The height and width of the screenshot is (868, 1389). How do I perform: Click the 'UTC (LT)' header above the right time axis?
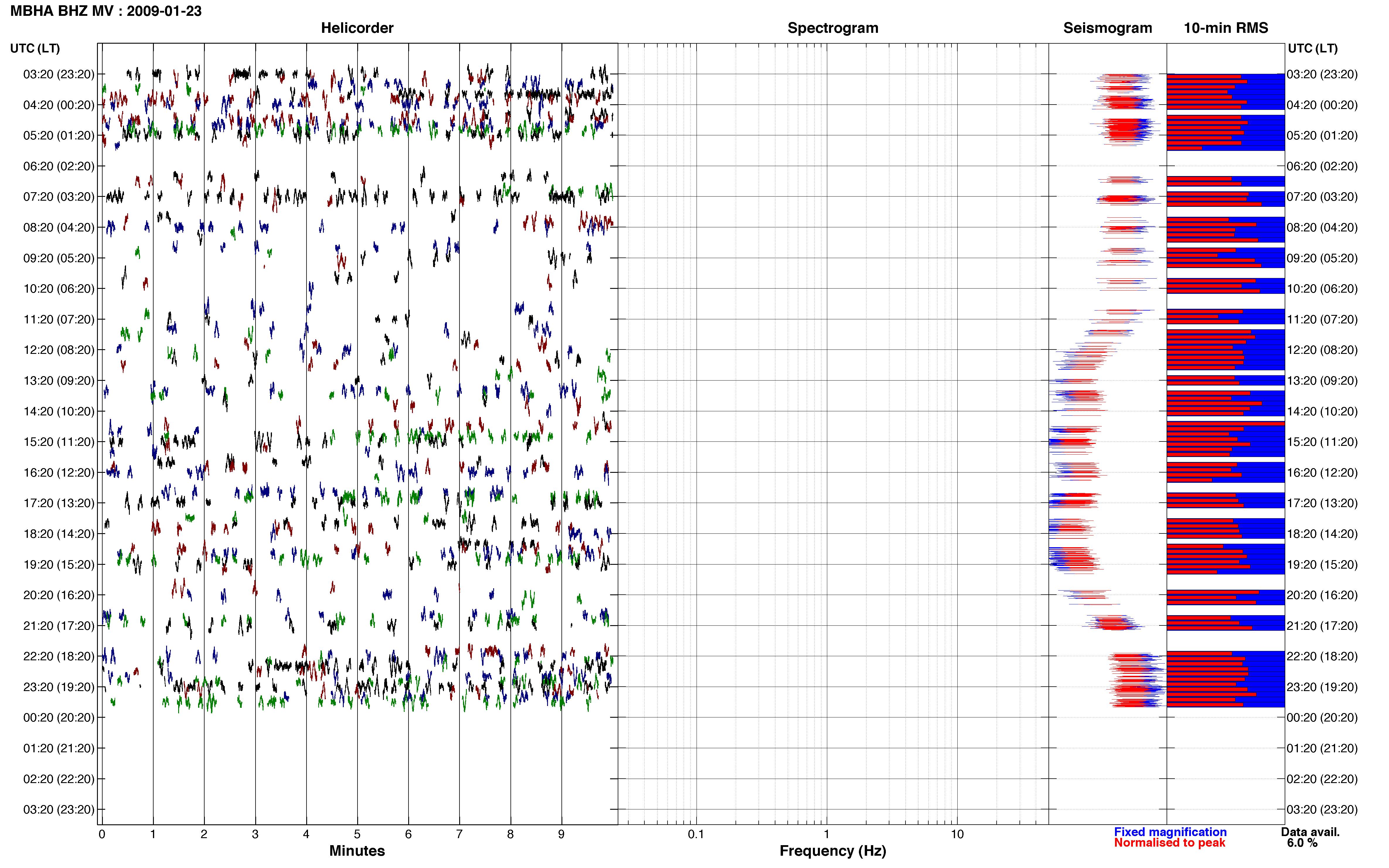1313,48
